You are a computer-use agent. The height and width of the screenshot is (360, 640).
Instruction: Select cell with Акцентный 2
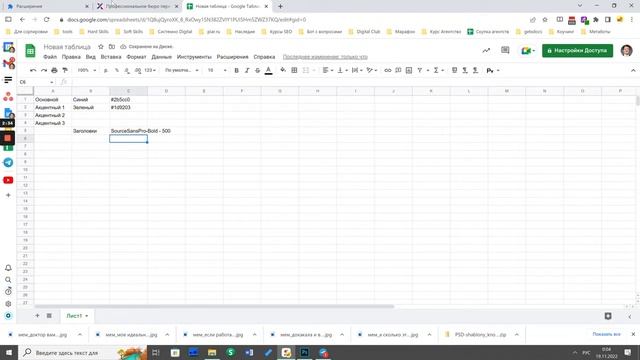click(x=53, y=115)
